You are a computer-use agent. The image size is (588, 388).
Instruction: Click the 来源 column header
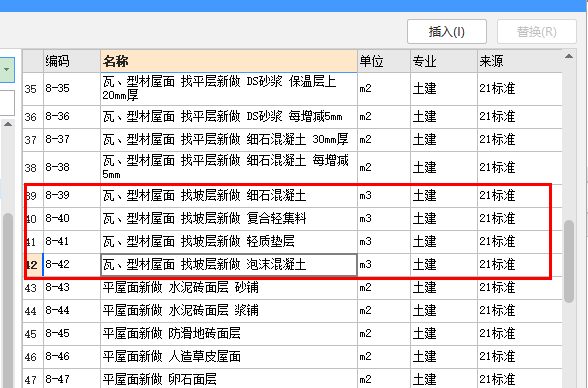(520, 61)
